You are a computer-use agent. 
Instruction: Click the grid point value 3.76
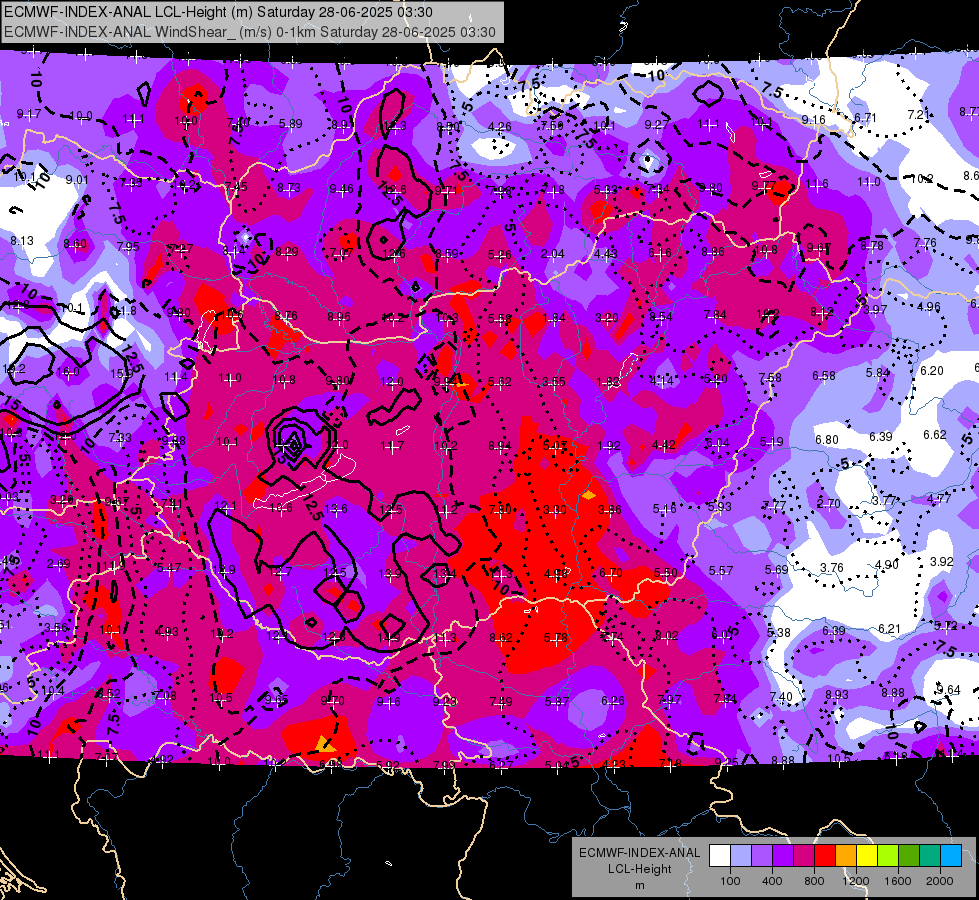tap(832, 568)
